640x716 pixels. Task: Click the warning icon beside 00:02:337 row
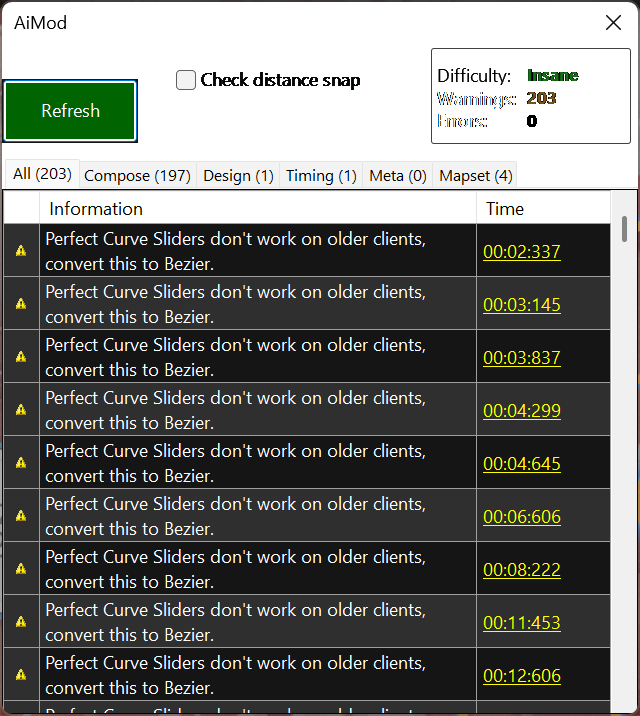pos(21,251)
